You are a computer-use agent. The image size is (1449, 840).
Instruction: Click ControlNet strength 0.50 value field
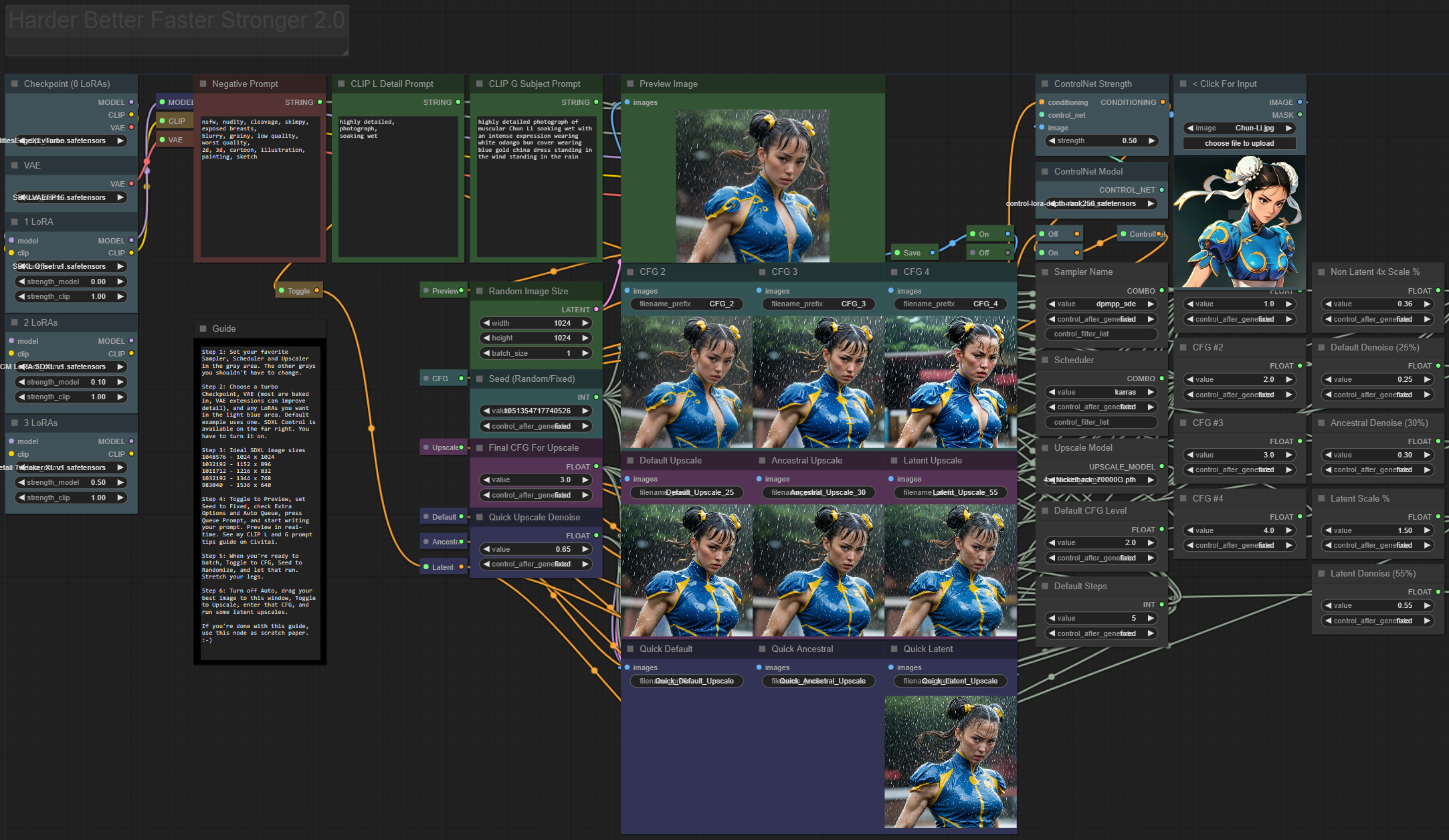click(1101, 141)
